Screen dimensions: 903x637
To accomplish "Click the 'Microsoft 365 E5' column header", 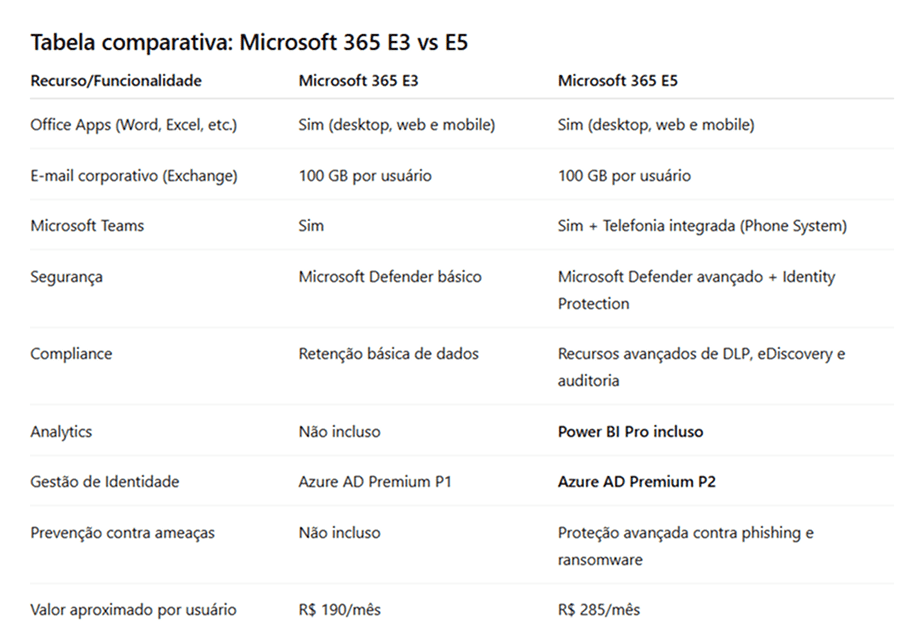I will [618, 80].
